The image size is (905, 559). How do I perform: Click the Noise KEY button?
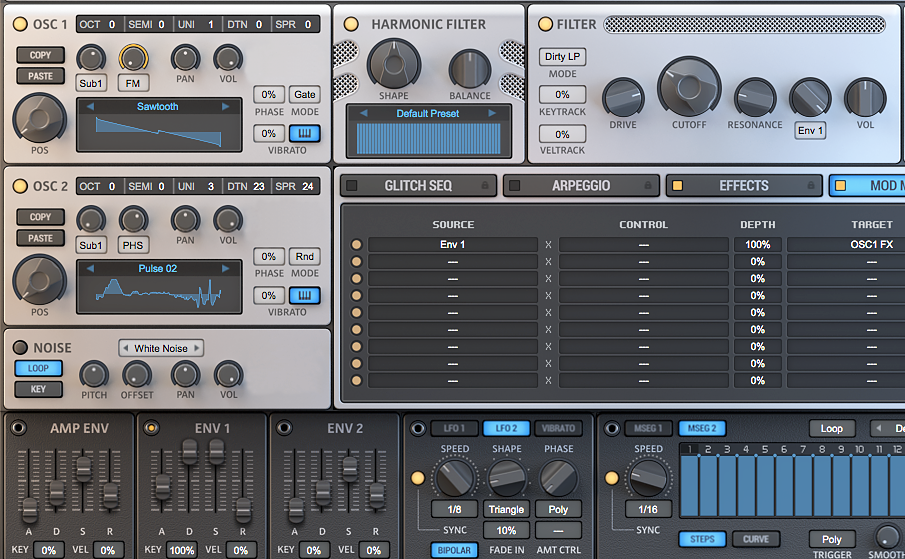(38, 389)
